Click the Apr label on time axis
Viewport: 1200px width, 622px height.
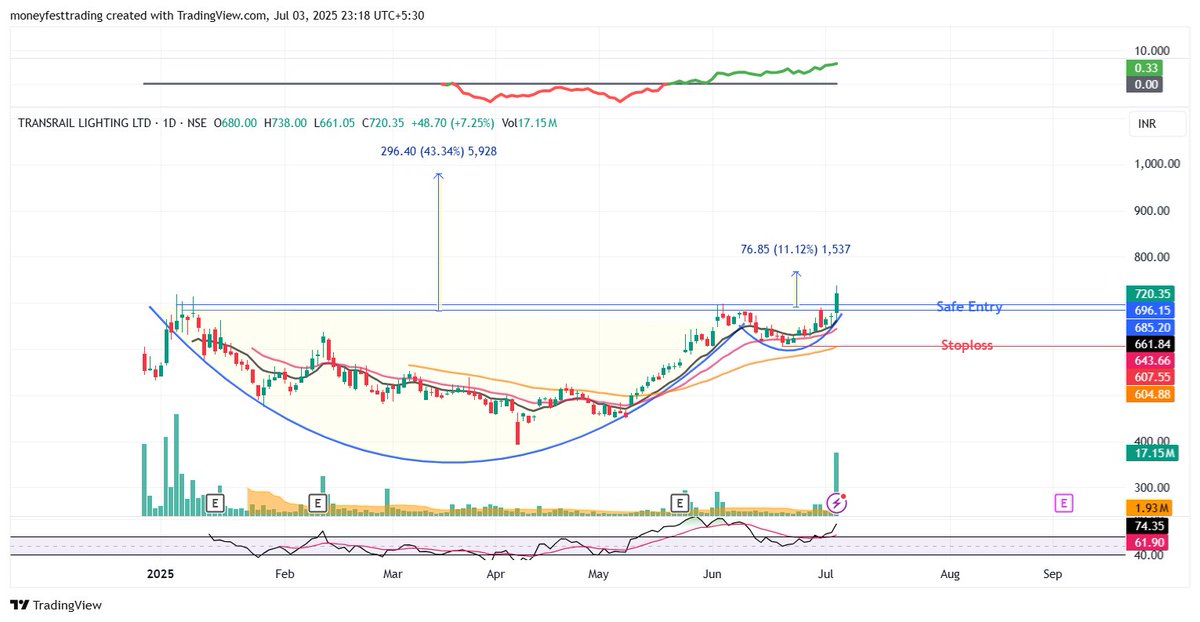coord(495,575)
